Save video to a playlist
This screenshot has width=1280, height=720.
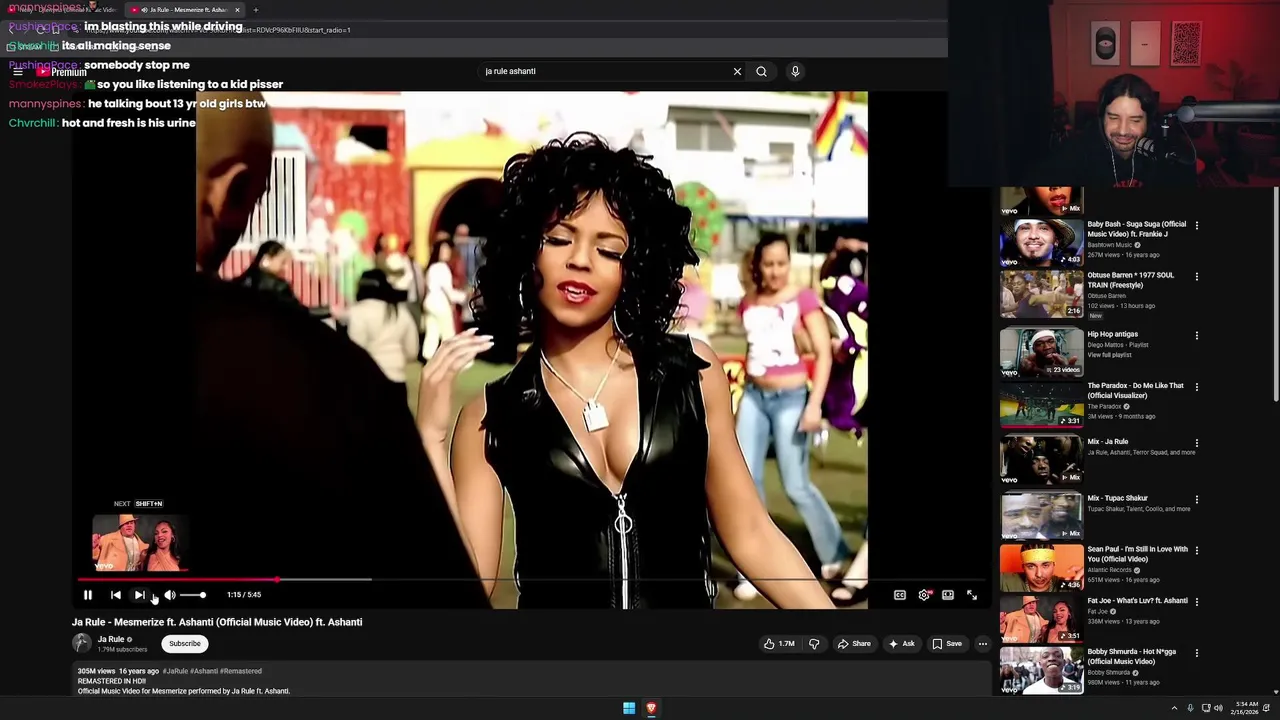click(x=946, y=644)
